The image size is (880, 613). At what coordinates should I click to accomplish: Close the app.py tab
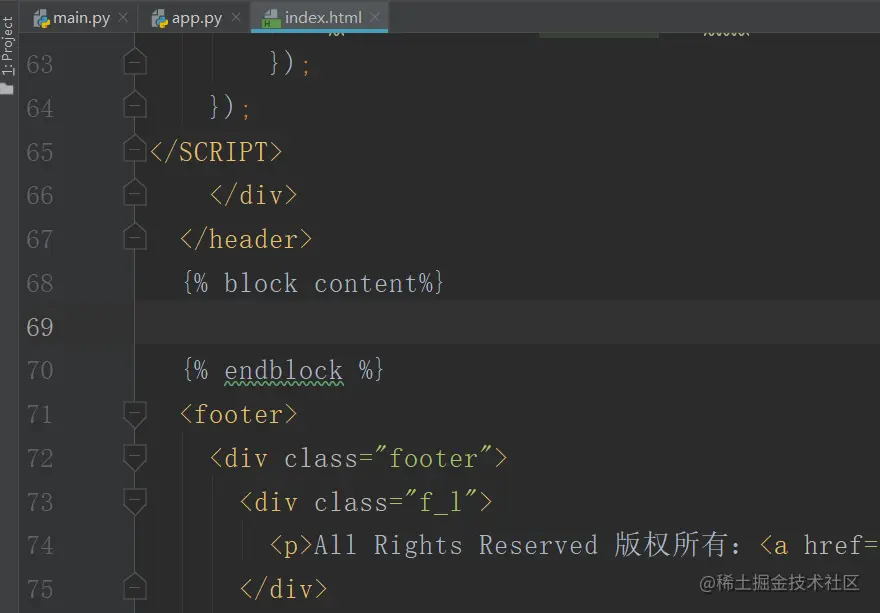coord(236,18)
